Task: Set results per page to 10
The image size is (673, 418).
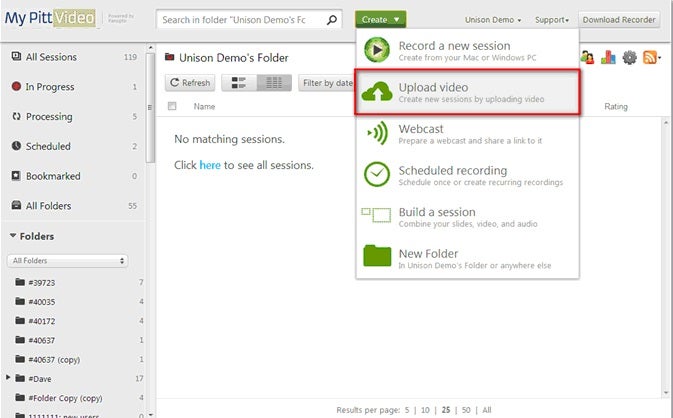Action: coord(425,410)
